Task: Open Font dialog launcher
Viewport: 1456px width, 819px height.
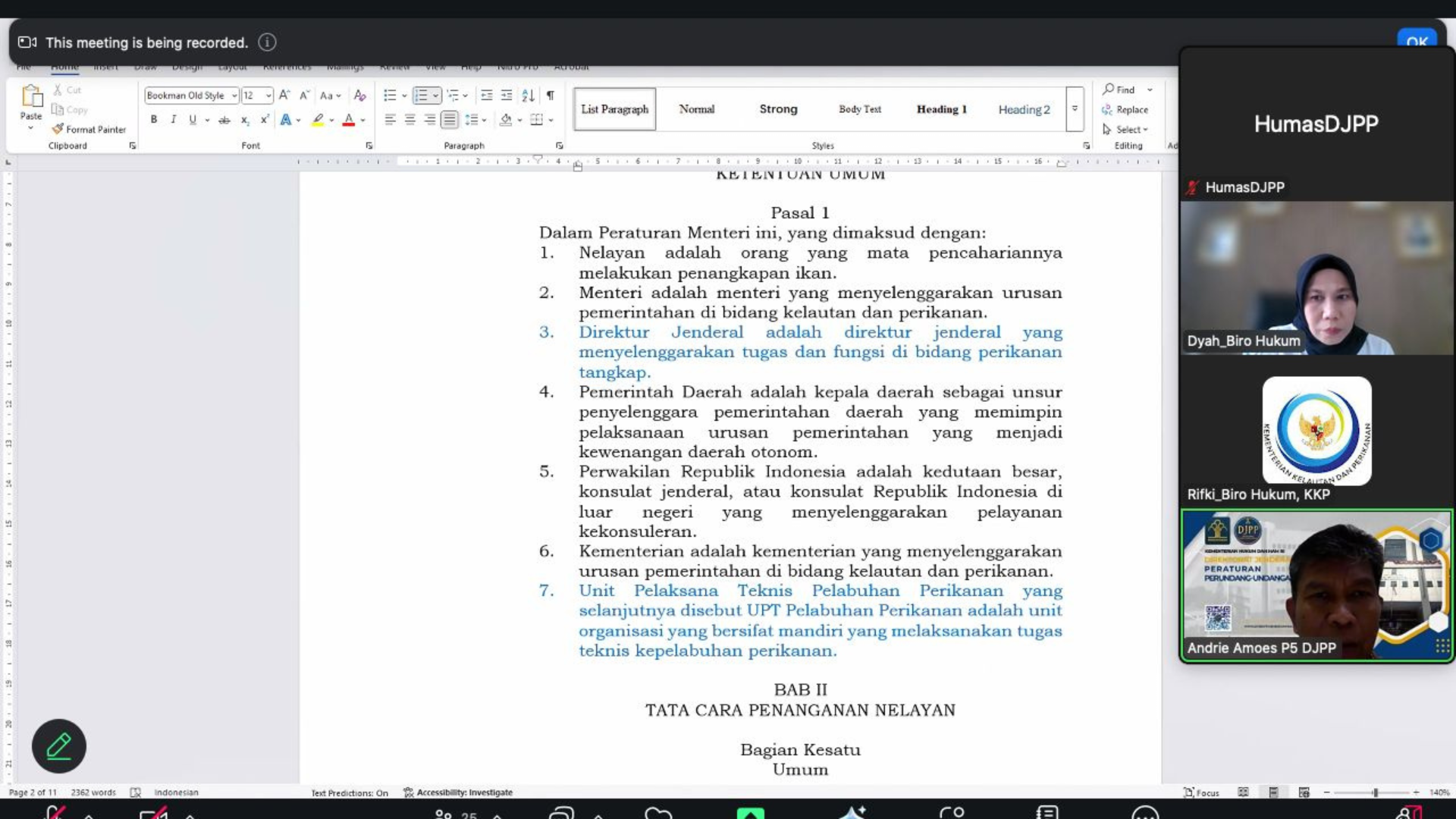Action: point(369,146)
